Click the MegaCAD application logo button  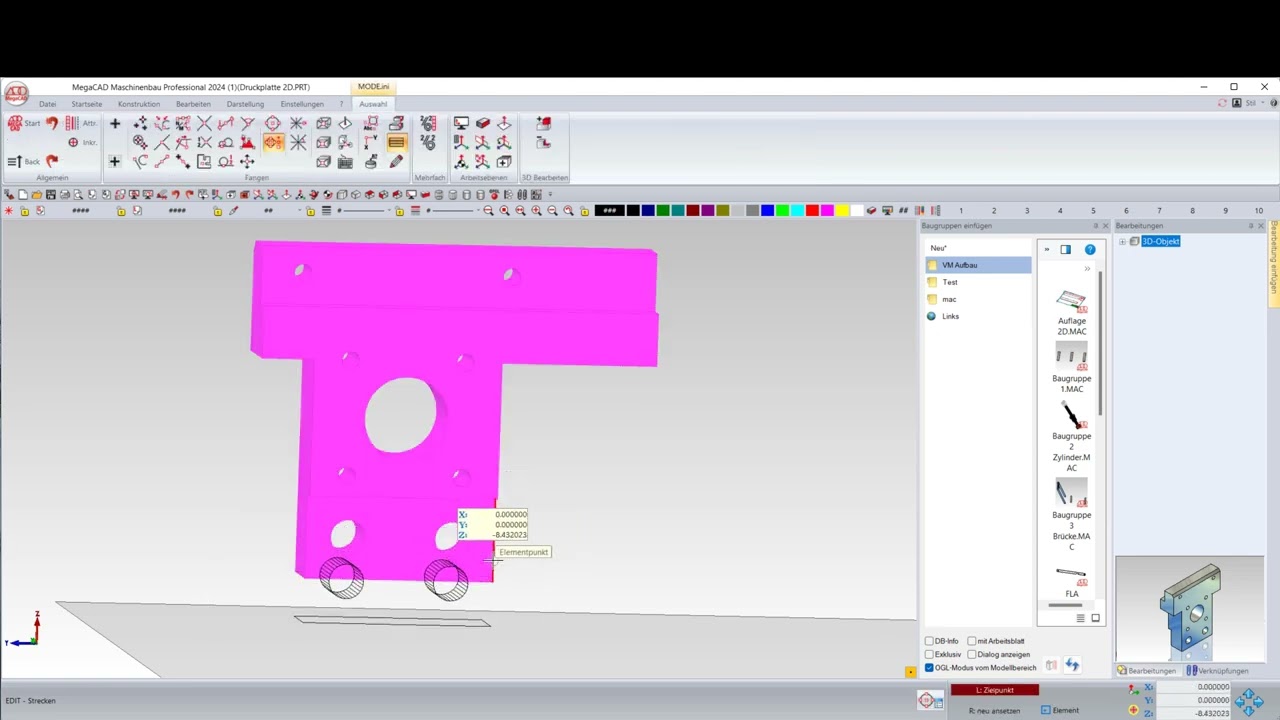(16, 95)
